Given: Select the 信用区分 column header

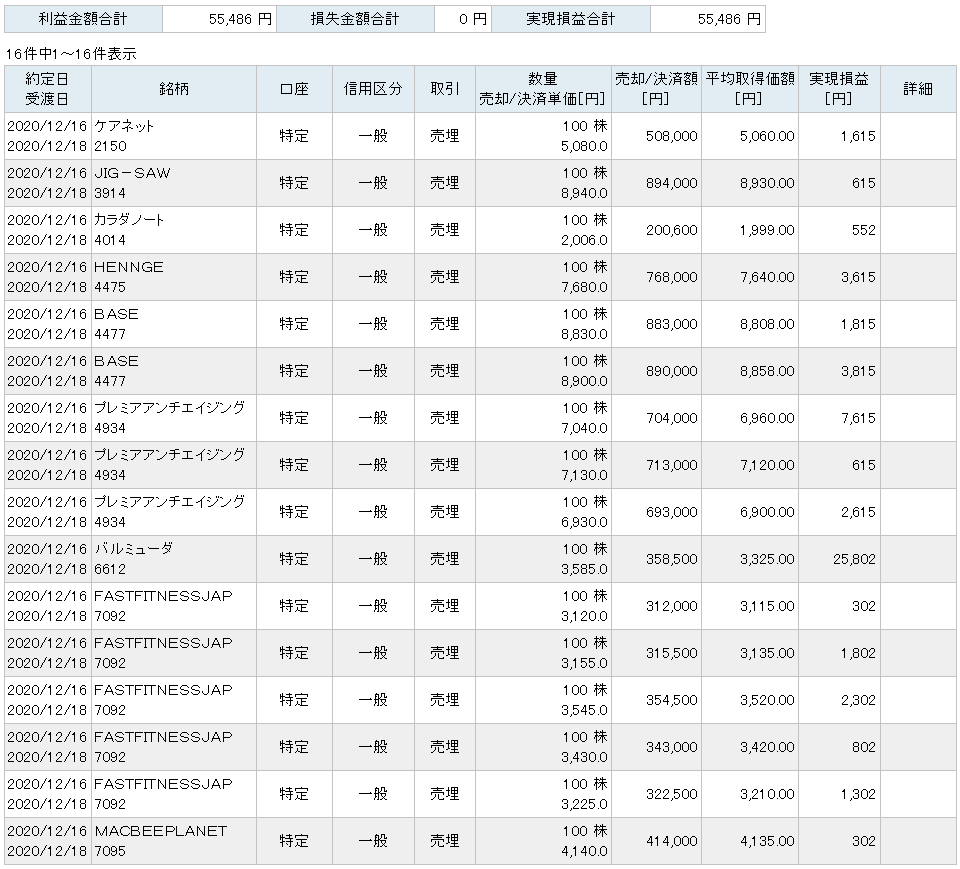Looking at the screenshot, I should pyautogui.click(x=373, y=89).
